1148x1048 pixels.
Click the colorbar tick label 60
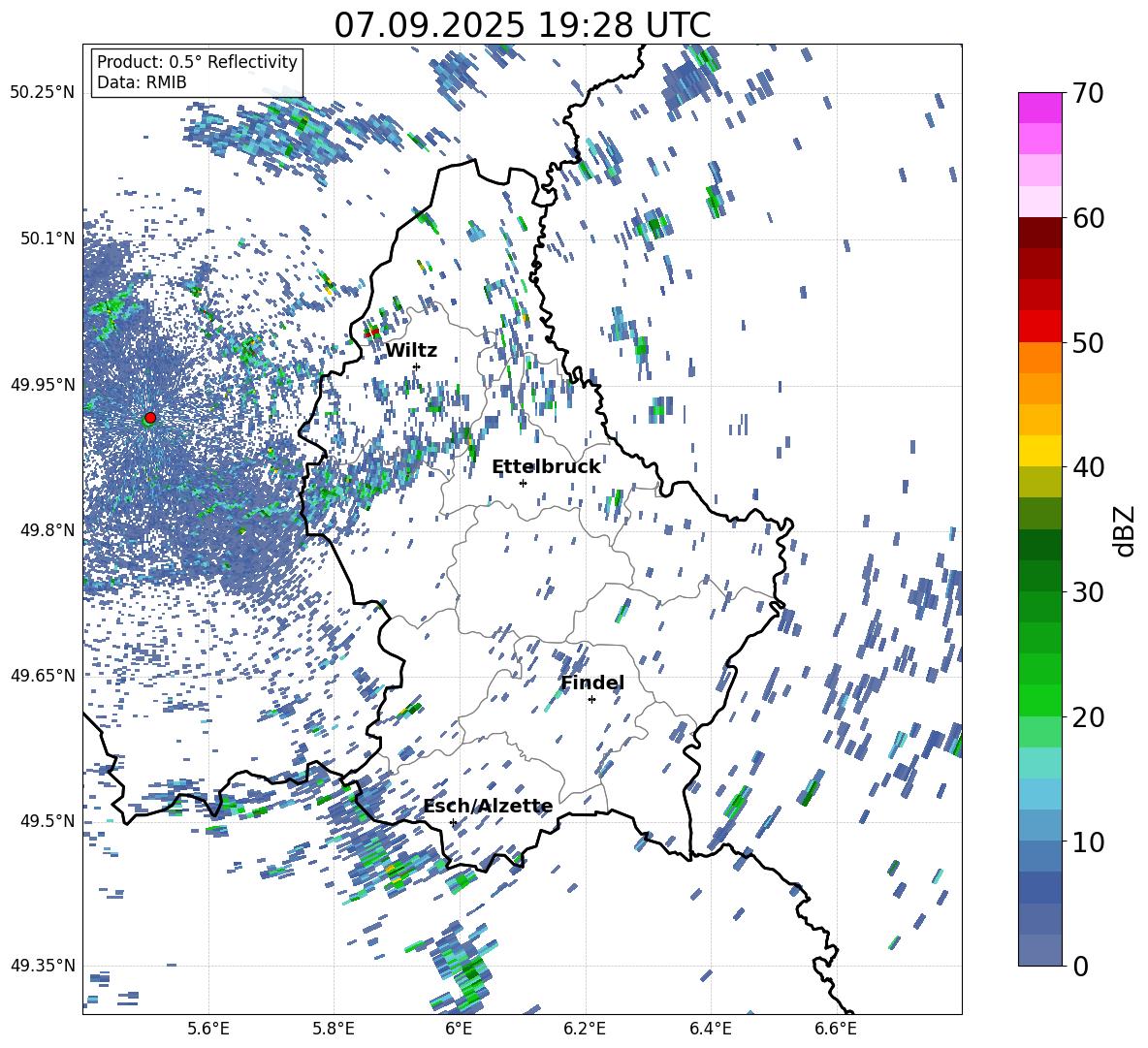pyautogui.click(x=1088, y=218)
